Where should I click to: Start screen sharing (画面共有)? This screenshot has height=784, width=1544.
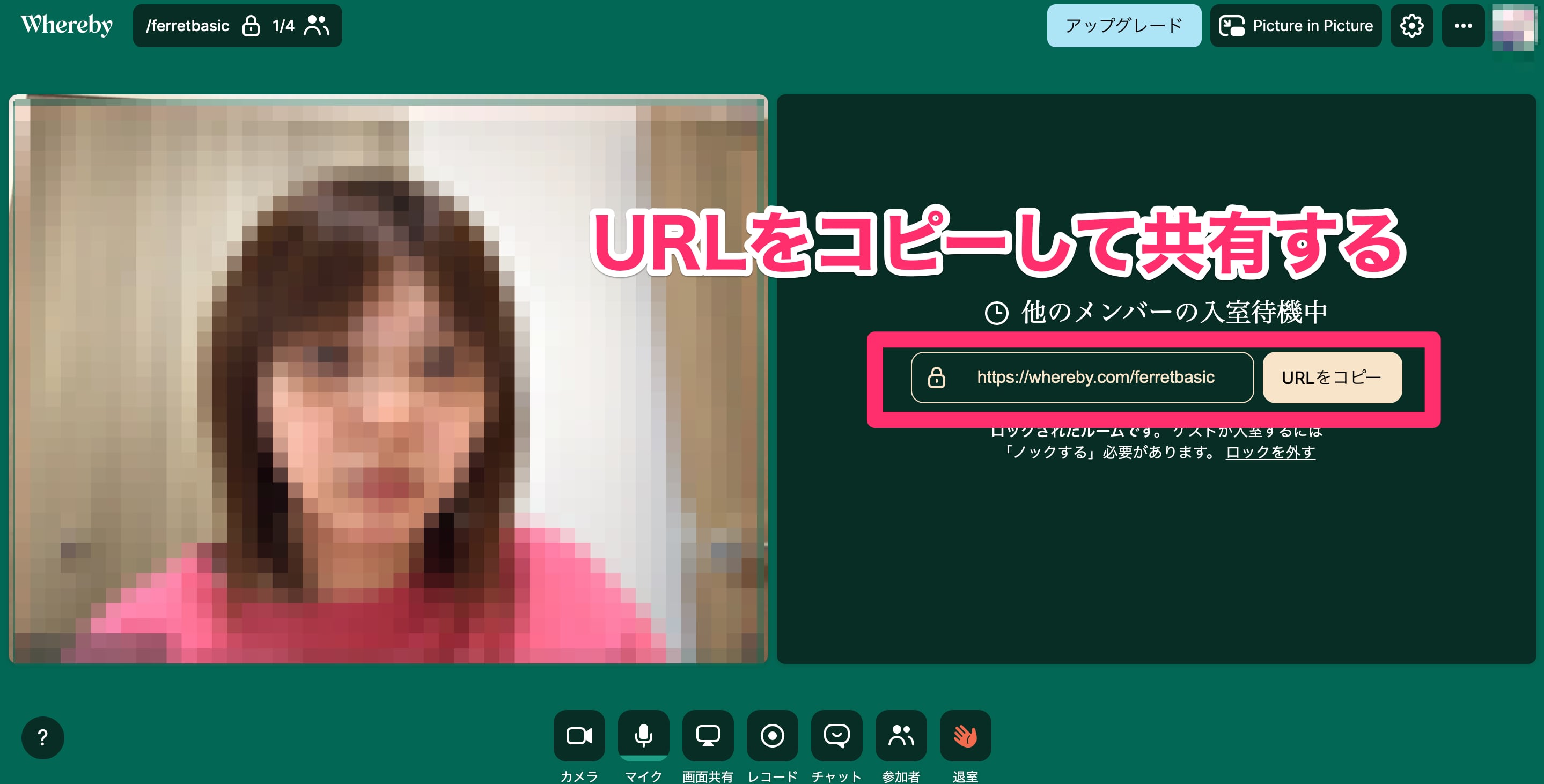coord(708,736)
